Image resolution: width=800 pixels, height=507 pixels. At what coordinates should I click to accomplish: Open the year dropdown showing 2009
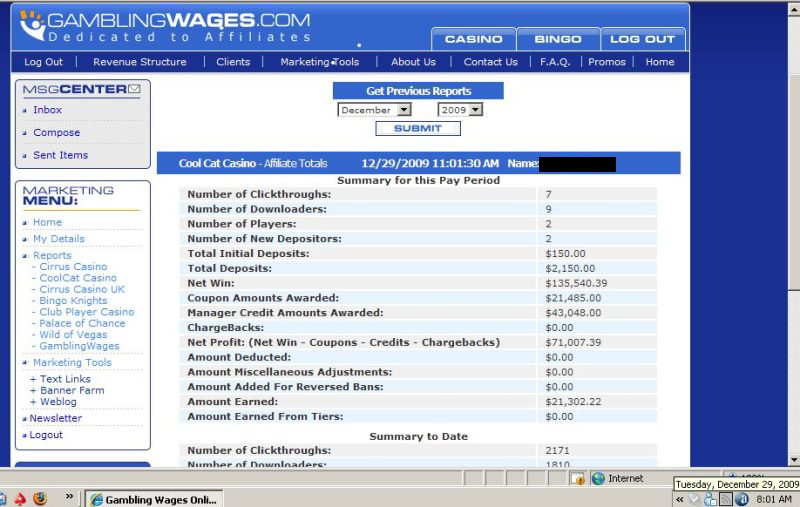coord(460,110)
